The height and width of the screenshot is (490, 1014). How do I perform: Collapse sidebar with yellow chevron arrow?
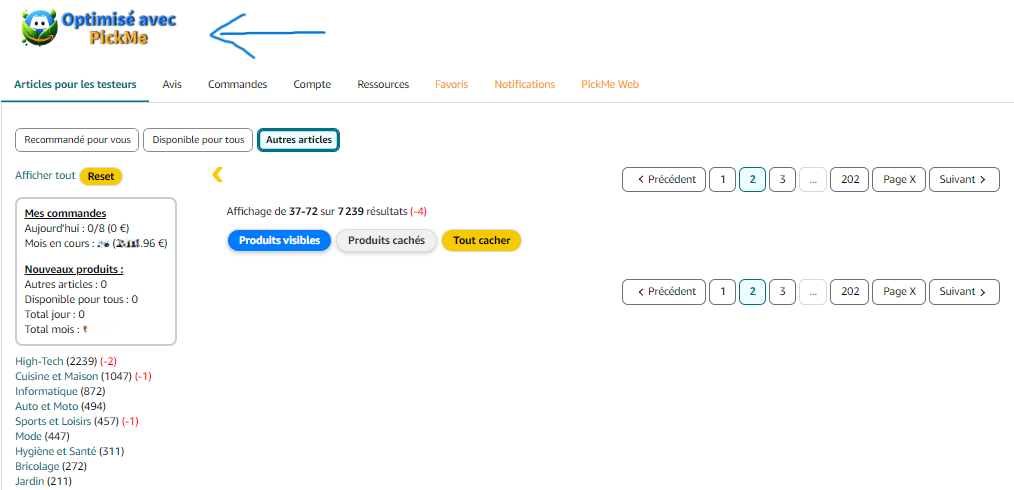click(217, 175)
